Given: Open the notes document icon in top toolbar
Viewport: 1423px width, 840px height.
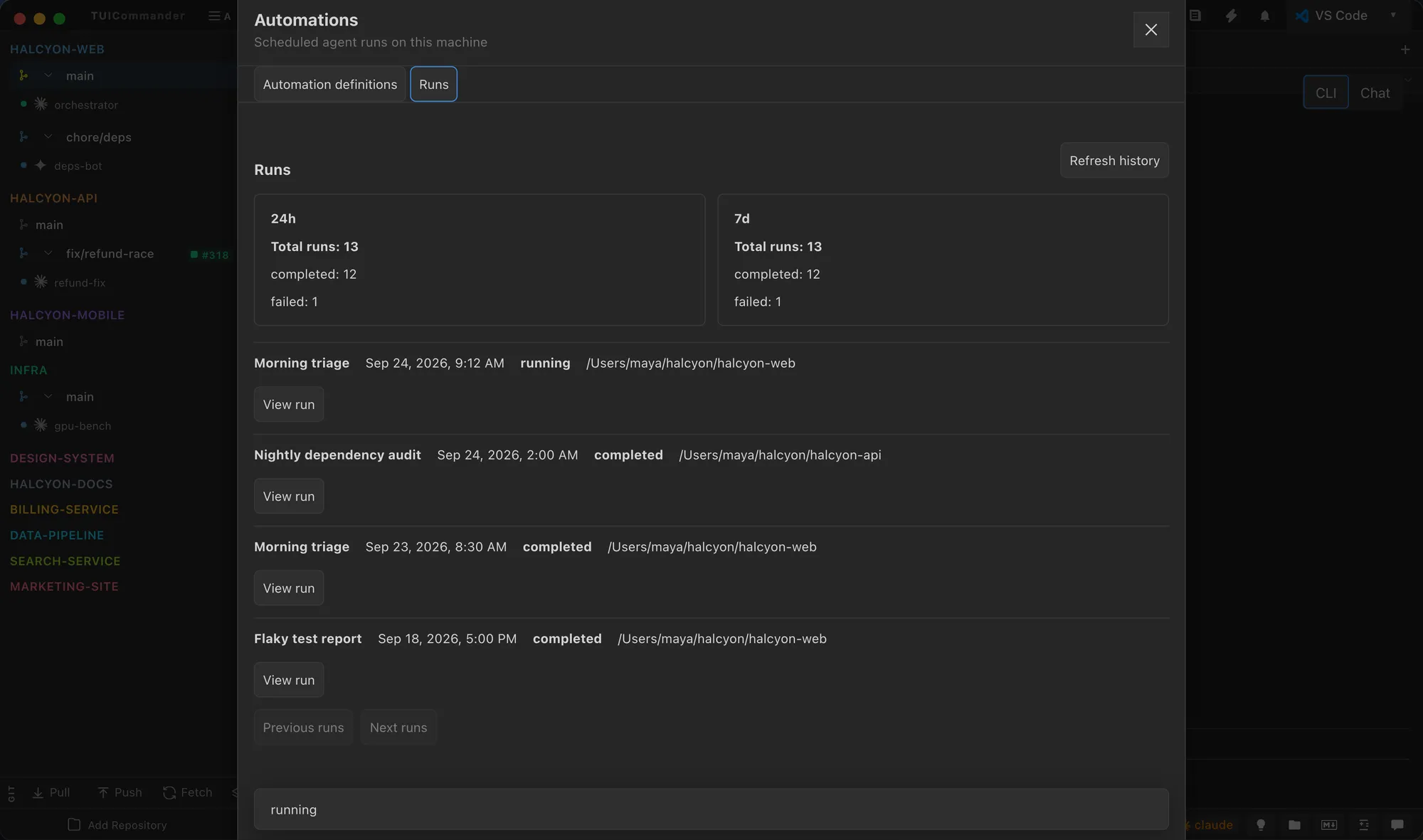Looking at the screenshot, I should (1195, 15).
